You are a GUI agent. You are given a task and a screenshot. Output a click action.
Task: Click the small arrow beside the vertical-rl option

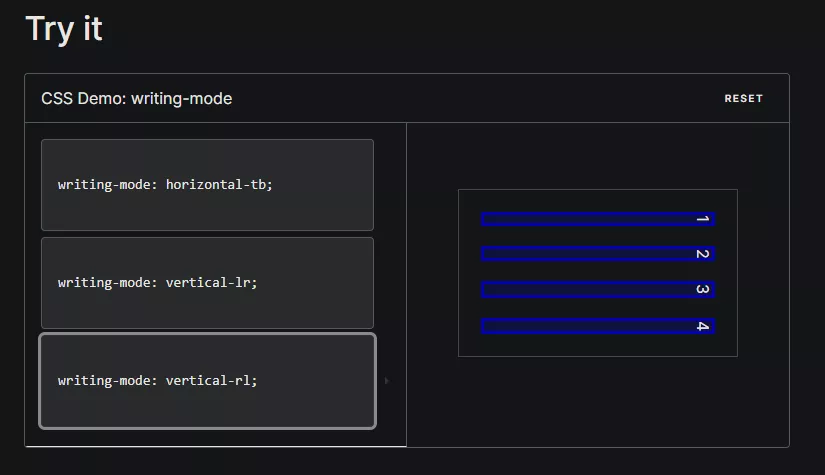click(387, 381)
